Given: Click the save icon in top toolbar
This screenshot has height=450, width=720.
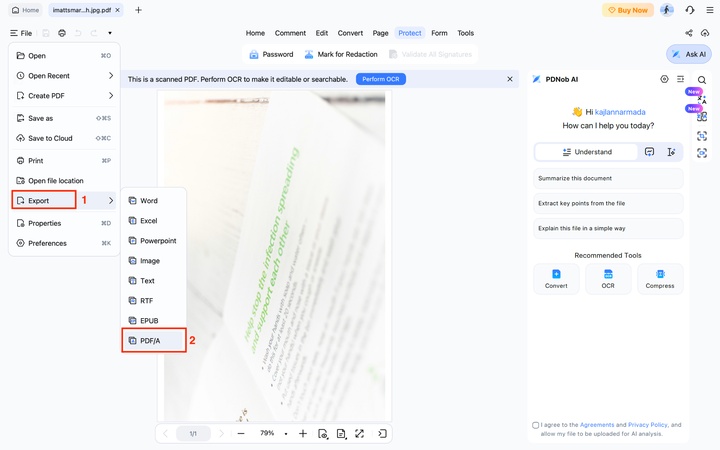Looking at the screenshot, I should coord(46,33).
